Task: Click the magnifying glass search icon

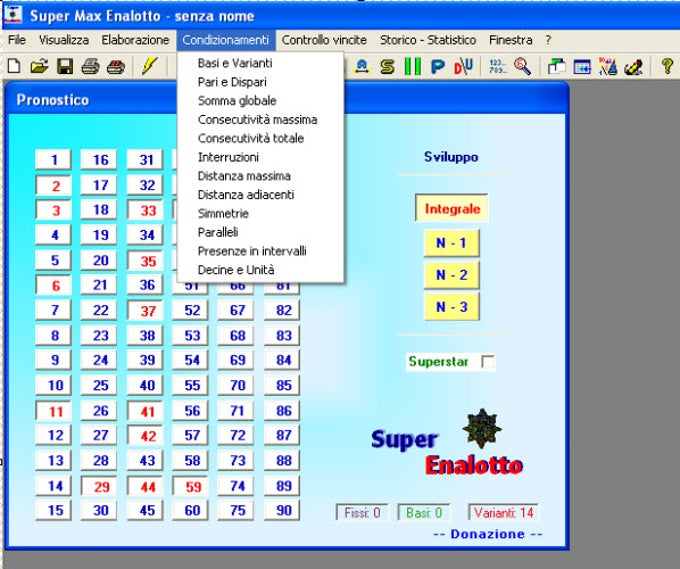Action: click(523, 66)
